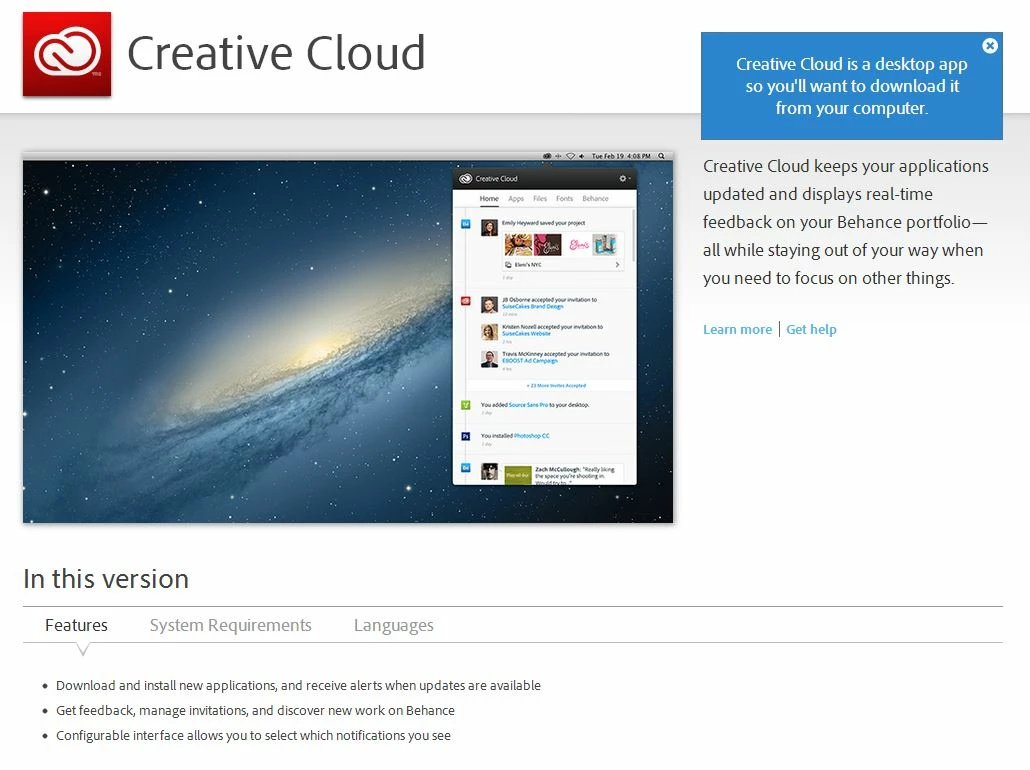Click the 'Configurable interface' bullet text

coord(254,736)
